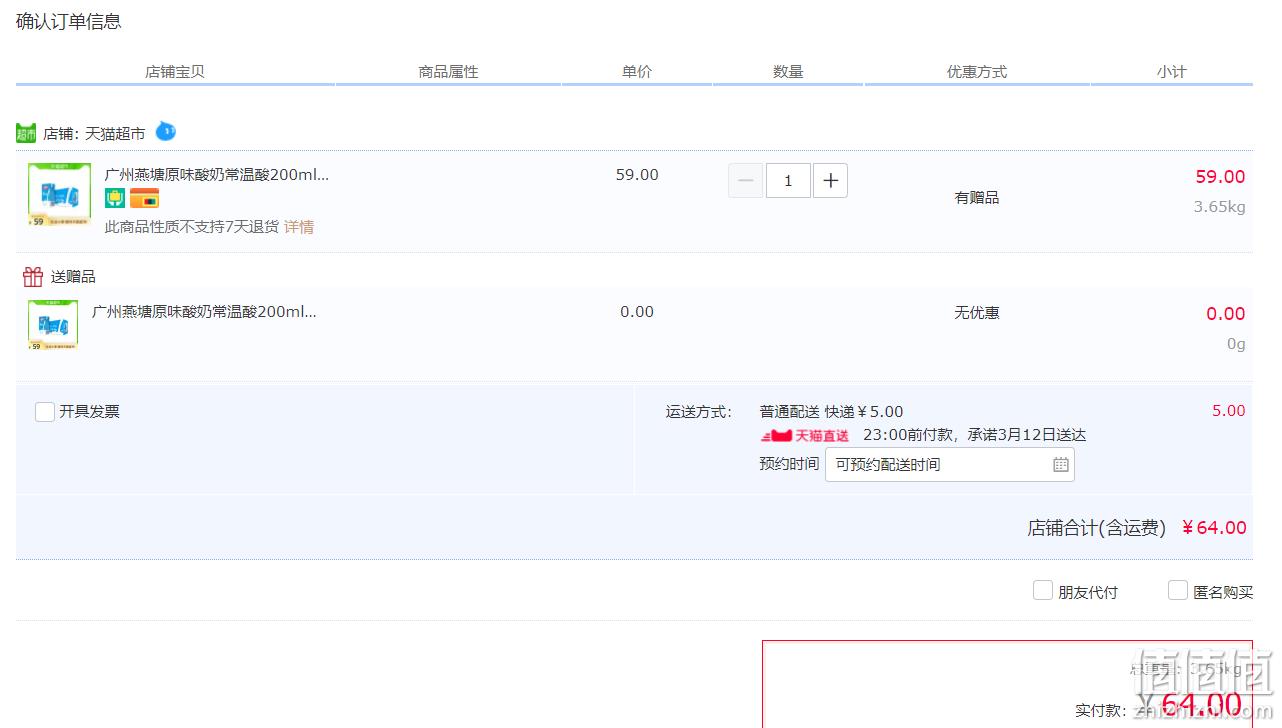Open the 详情 link about returns
Screen dimensions: 1282x728
click(x=299, y=227)
